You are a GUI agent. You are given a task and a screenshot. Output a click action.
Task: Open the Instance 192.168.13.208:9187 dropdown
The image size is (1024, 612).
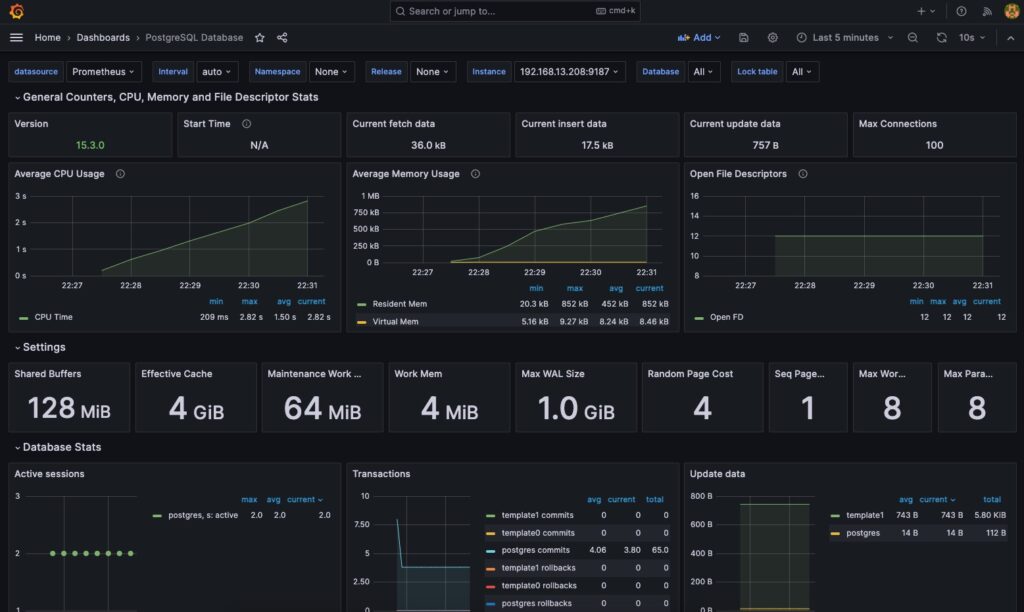569,72
